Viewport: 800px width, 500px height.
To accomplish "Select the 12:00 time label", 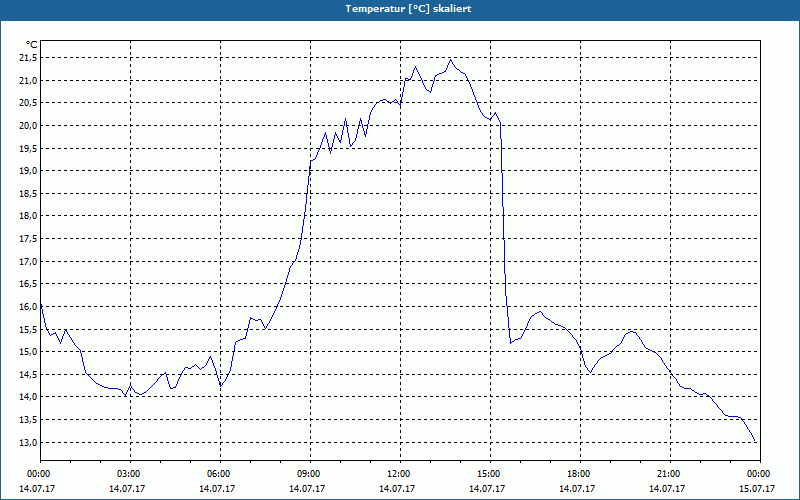I will pos(401,474).
